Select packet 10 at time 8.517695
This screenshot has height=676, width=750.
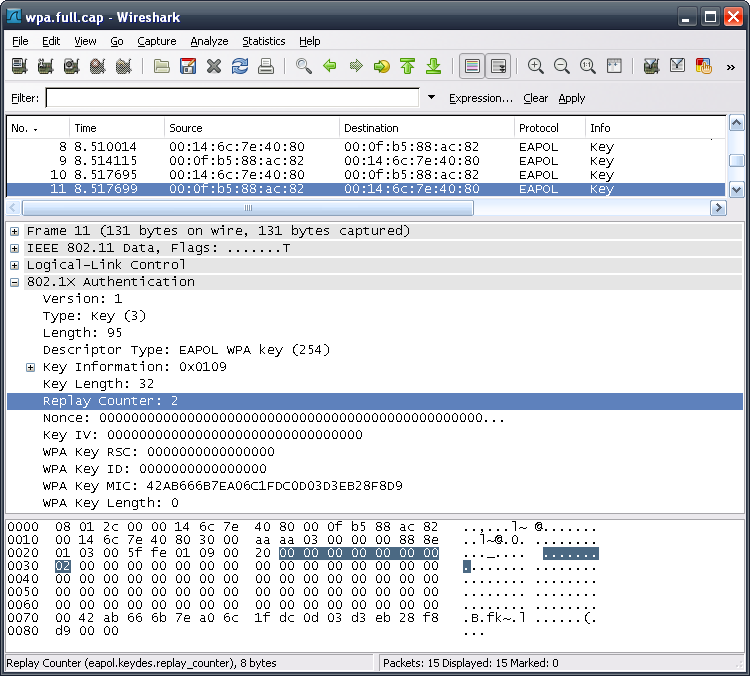click(x=366, y=175)
